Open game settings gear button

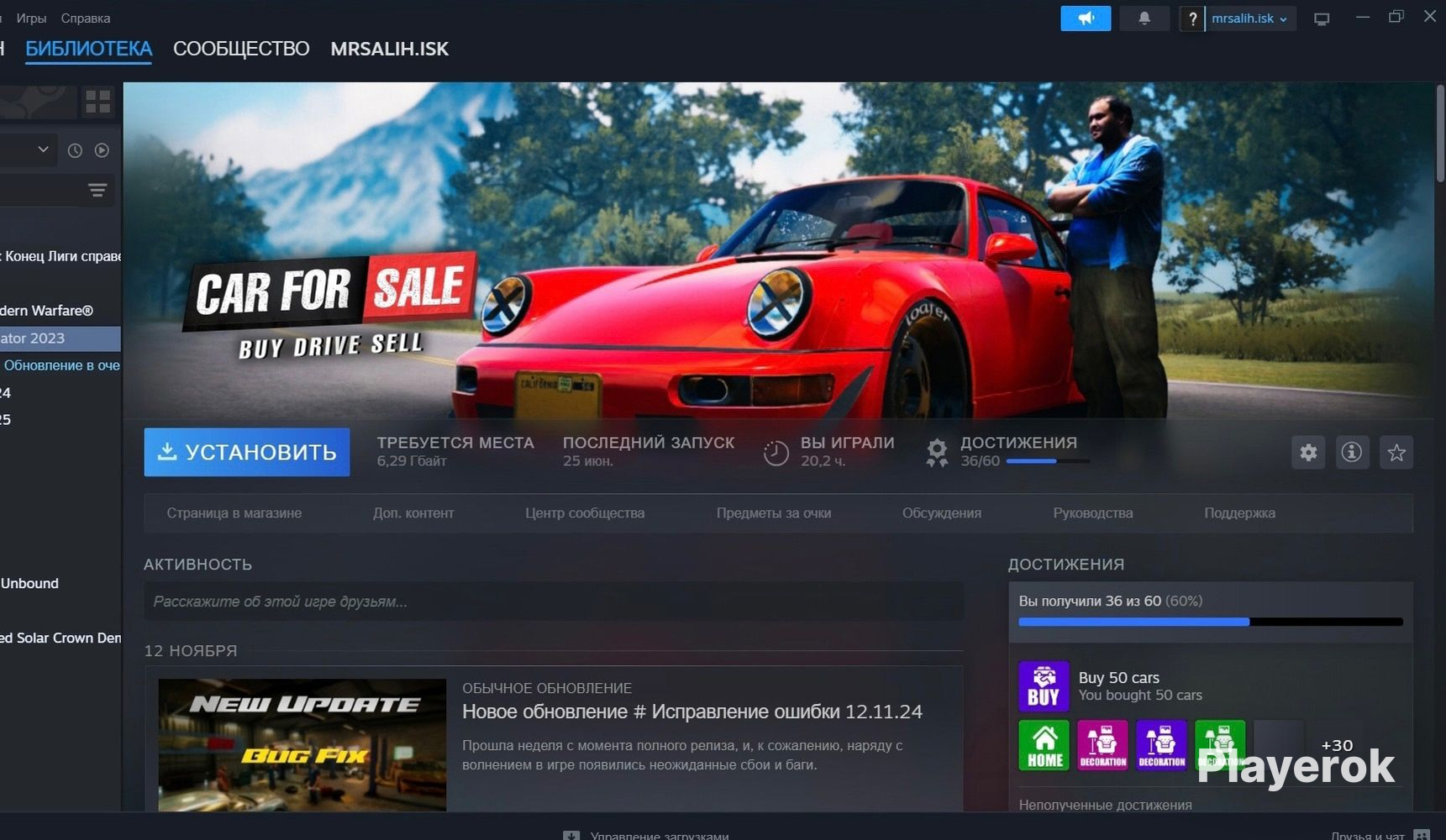pyautogui.click(x=1308, y=453)
